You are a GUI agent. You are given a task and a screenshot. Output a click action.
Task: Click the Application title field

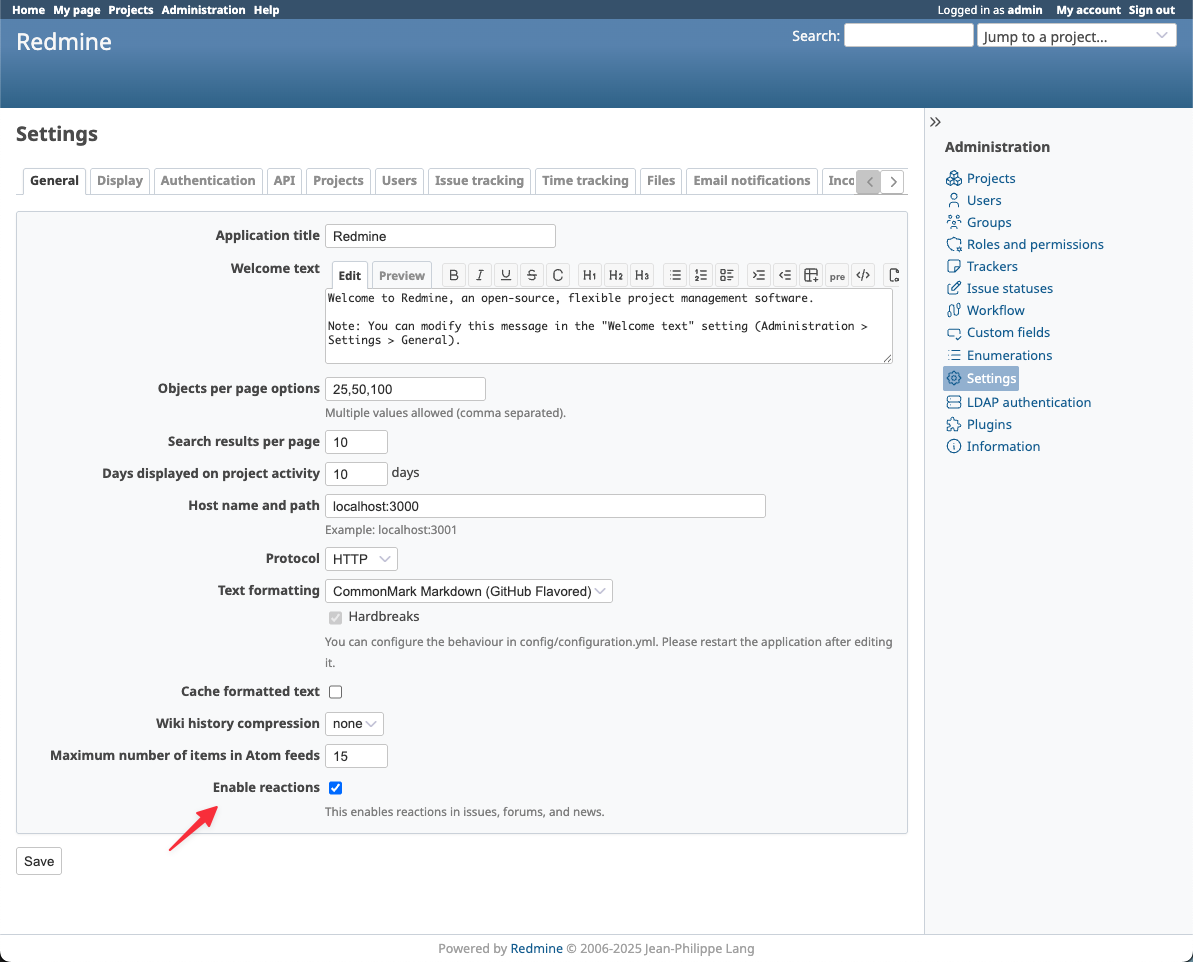(x=441, y=236)
